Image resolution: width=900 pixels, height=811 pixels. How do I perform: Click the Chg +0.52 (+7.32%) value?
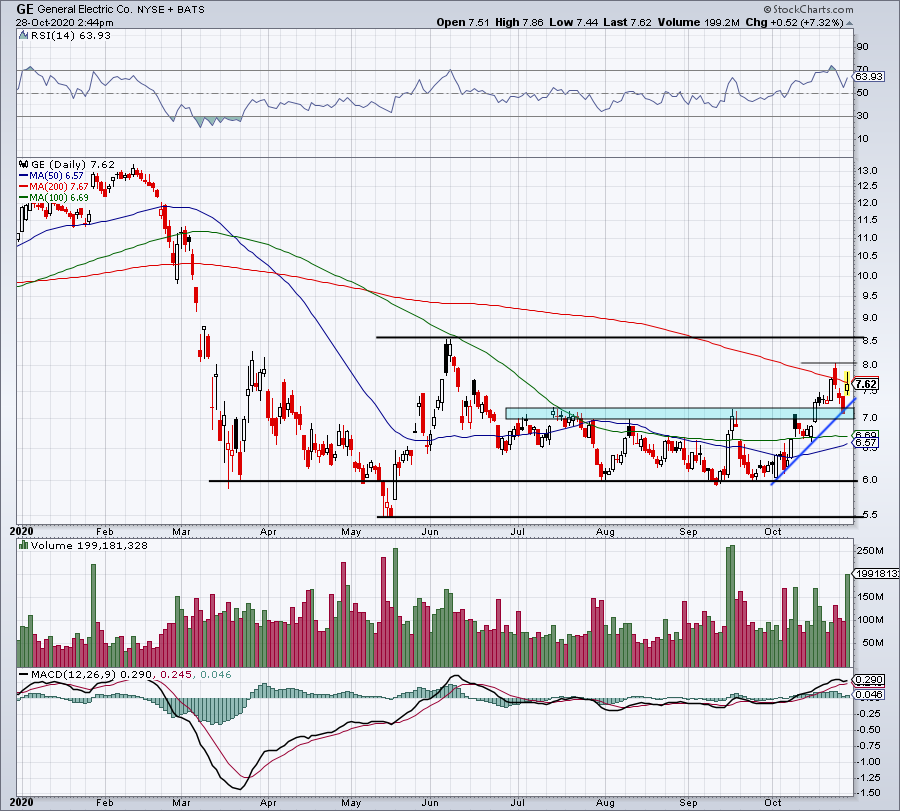795,22
